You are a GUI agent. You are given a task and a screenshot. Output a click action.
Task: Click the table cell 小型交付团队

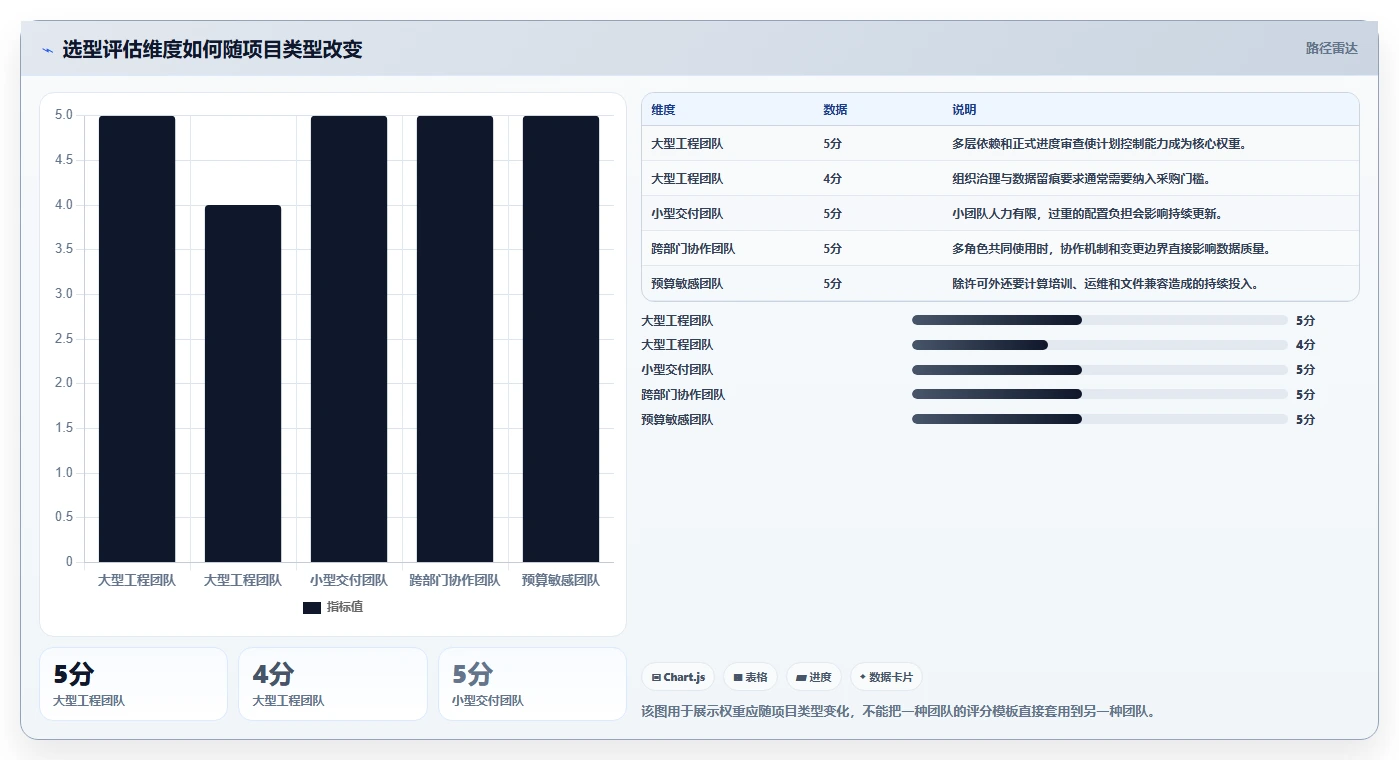tap(687, 214)
